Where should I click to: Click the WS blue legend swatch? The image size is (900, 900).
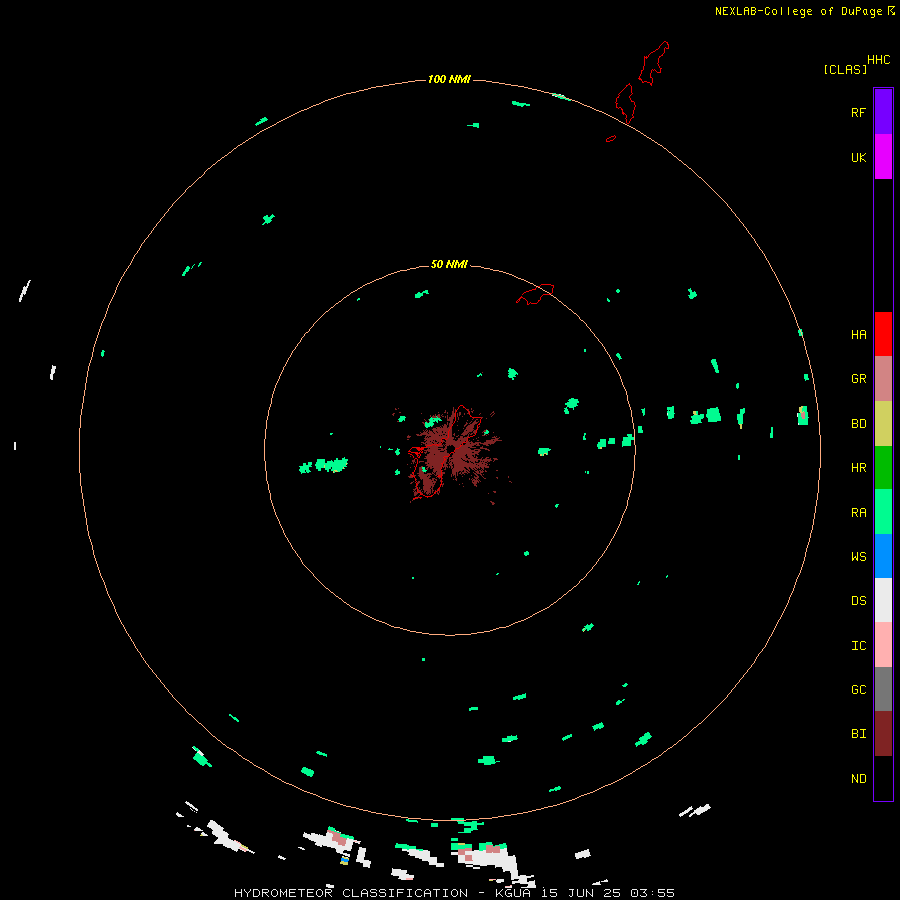point(883,556)
